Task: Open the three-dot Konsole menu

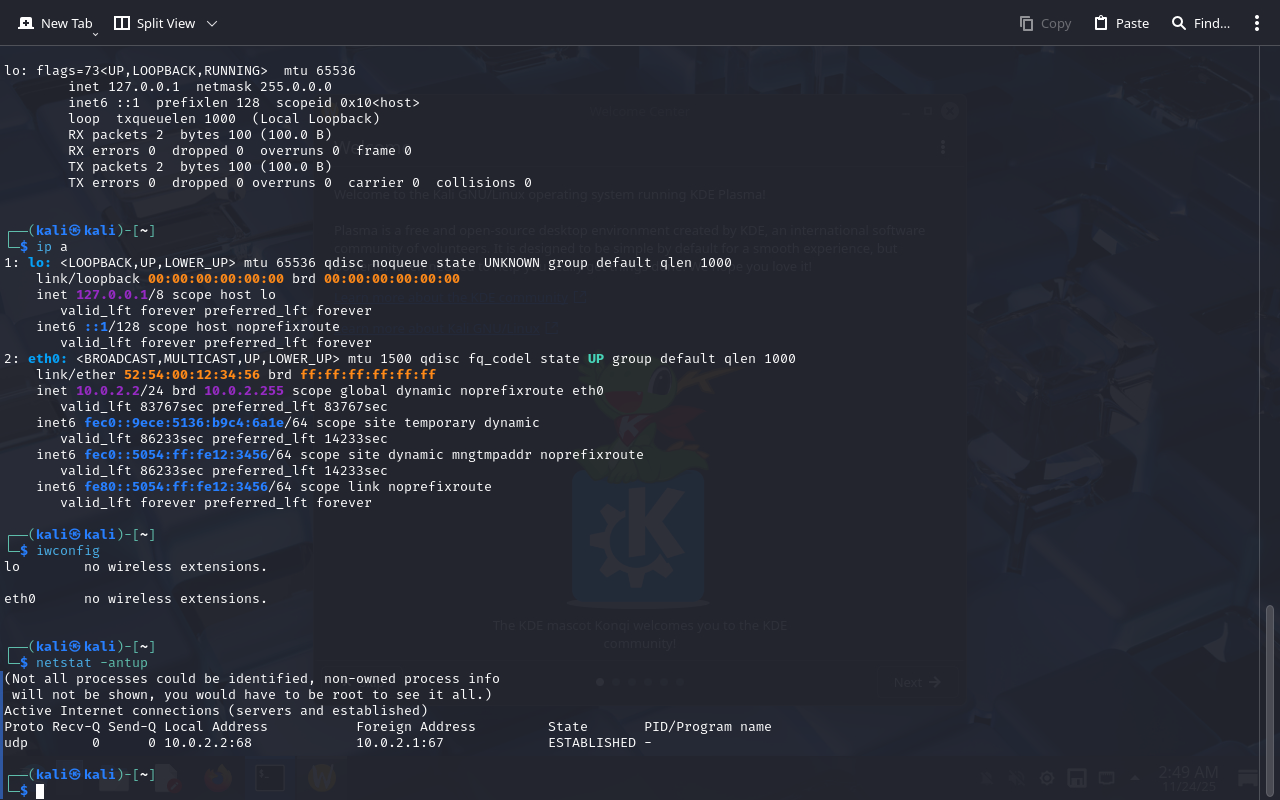Action: click(1257, 23)
